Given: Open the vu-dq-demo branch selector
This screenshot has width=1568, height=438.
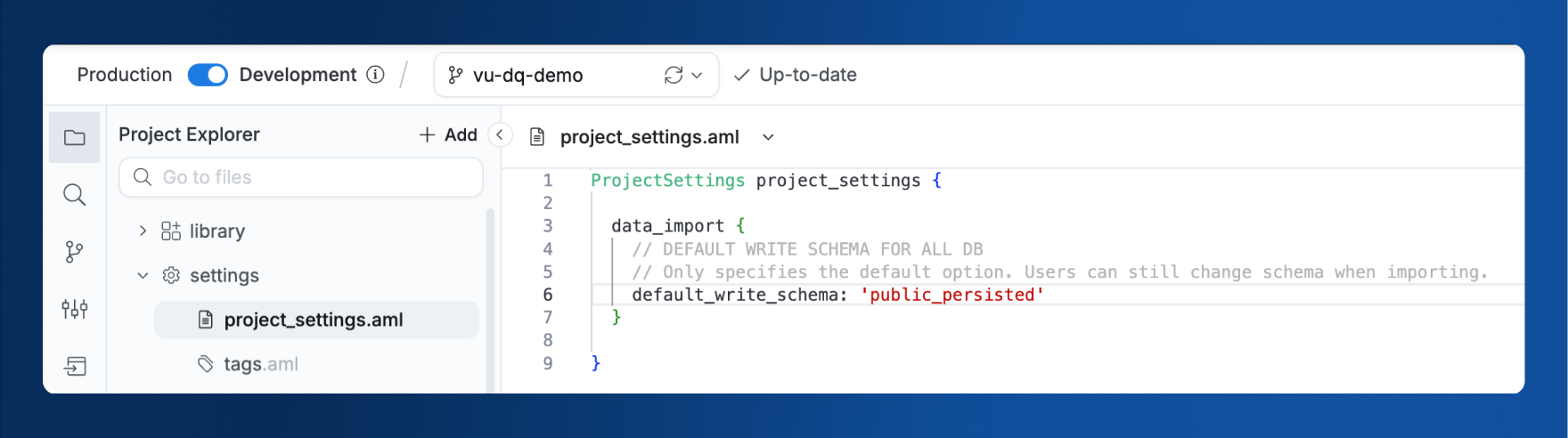Looking at the screenshot, I should pos(576,75).
